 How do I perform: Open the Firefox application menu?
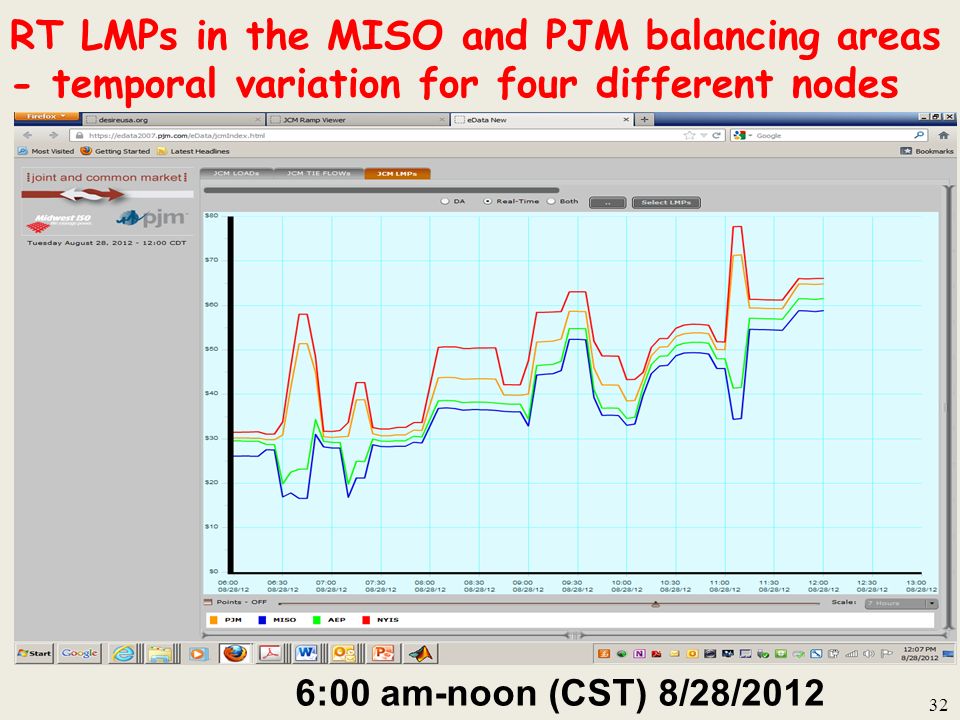[x=47, y=116]
